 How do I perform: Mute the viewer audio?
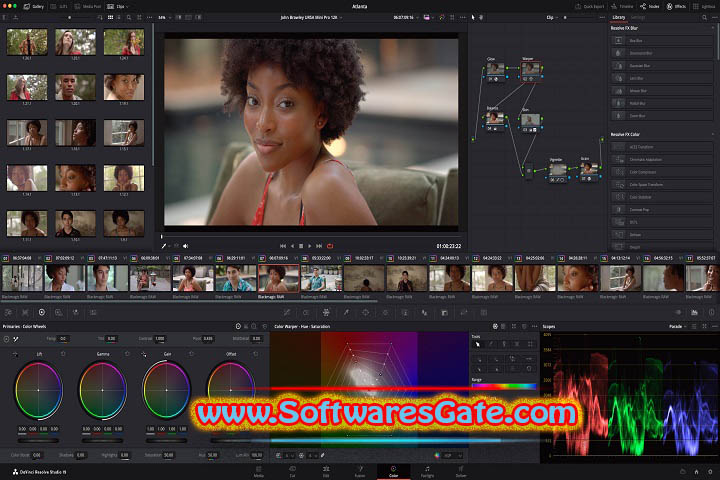coord(186,246)
